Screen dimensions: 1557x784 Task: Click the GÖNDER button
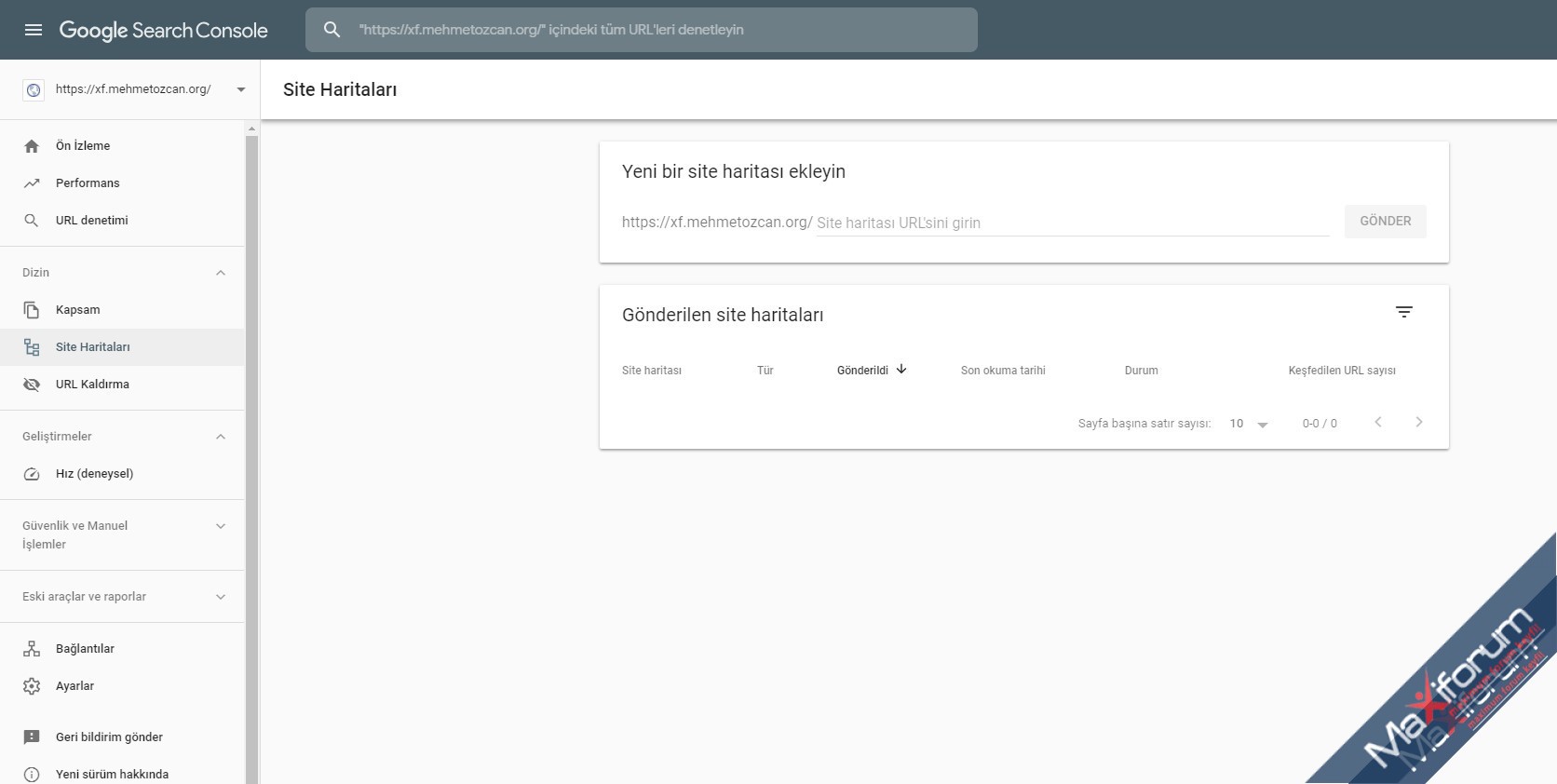(1386, 222)
